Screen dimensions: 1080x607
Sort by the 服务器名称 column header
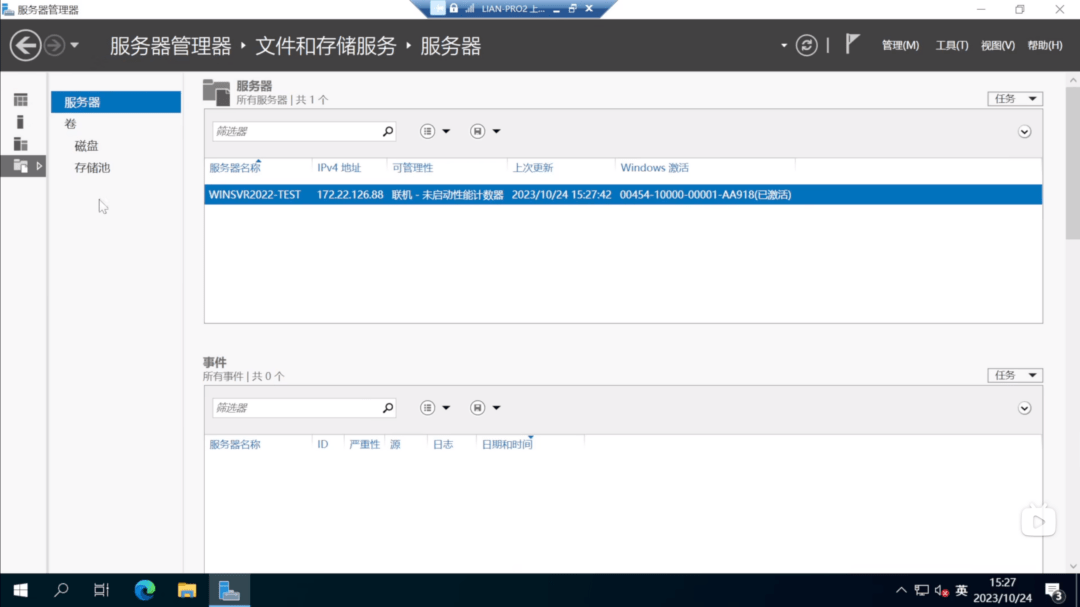pos(232,167)
